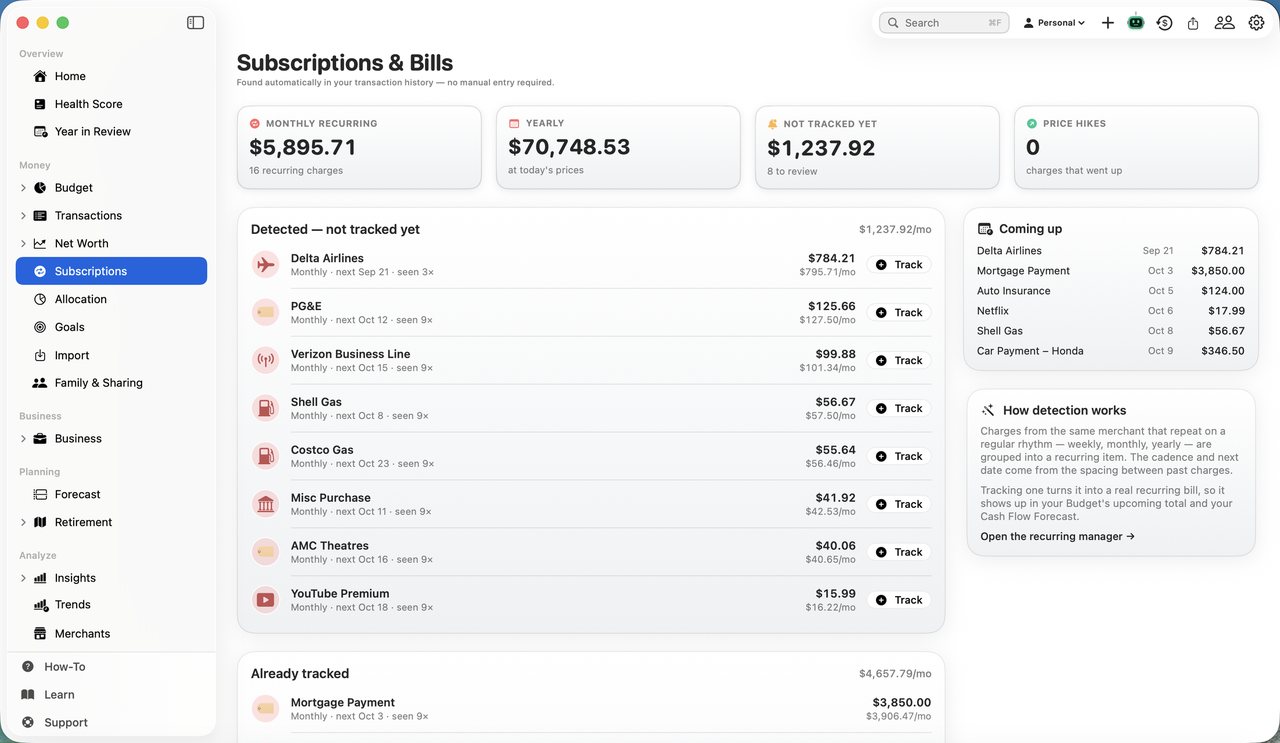1280x743 pixels.
Task: Expand the Business sidebar chevron
Action: (x=23, y=438)
